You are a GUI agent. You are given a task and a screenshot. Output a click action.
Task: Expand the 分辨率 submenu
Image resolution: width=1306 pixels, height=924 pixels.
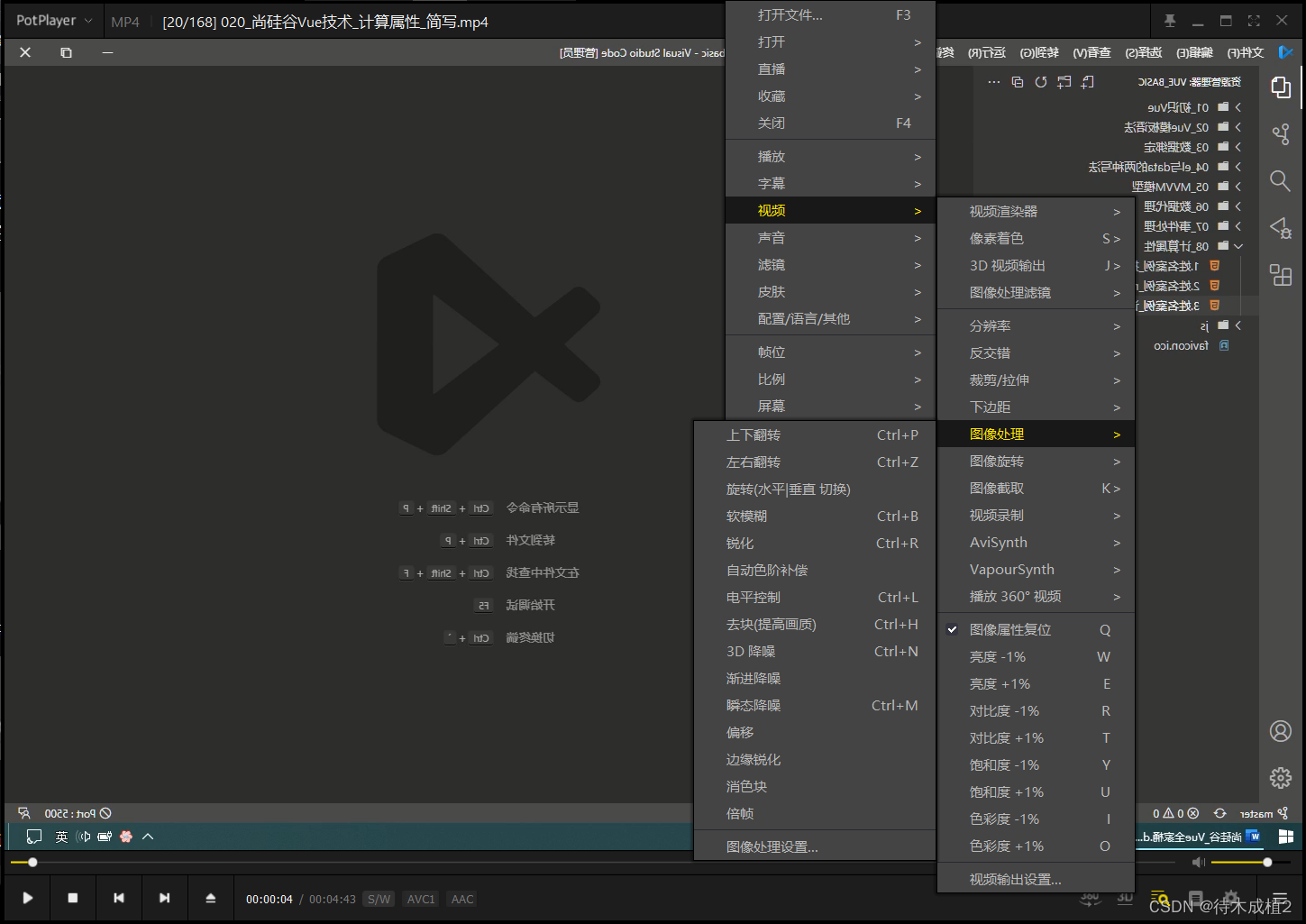pyautogui.click(x=1036, y=326)
